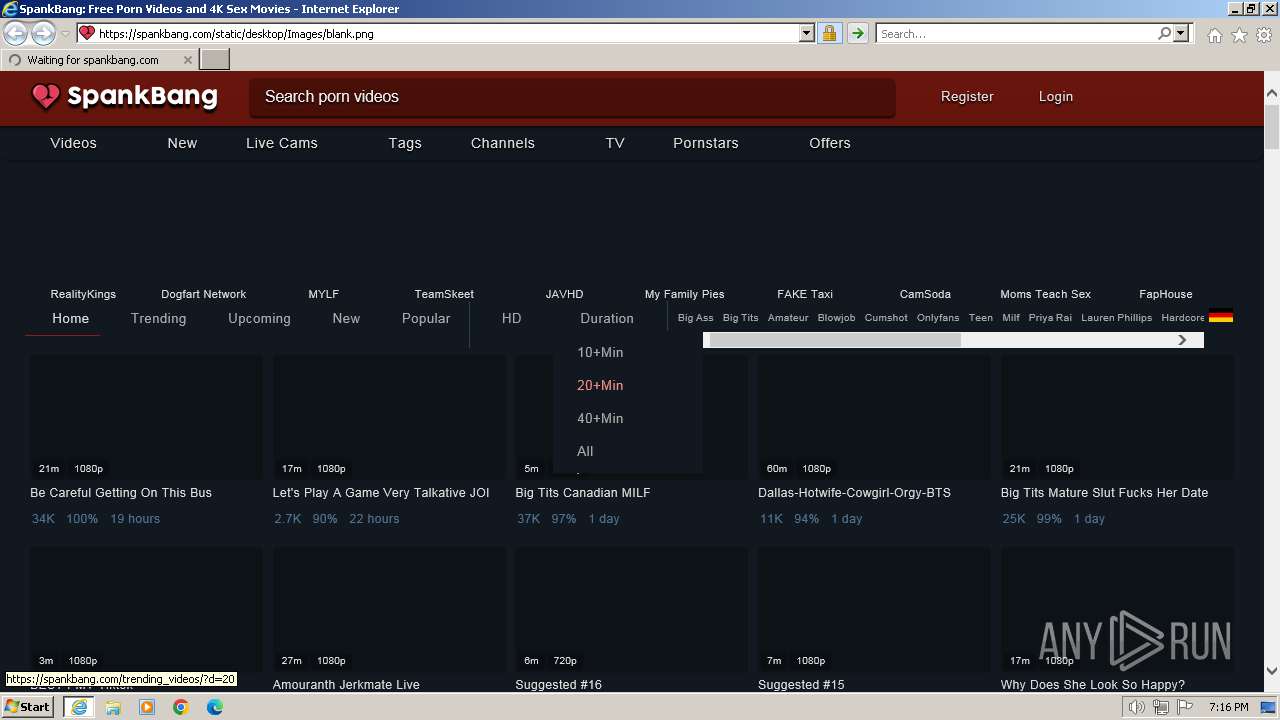This screenshot has width=1280, height=720.
Task: Open the Offers menu item
Action: click(x=830, y=143)
